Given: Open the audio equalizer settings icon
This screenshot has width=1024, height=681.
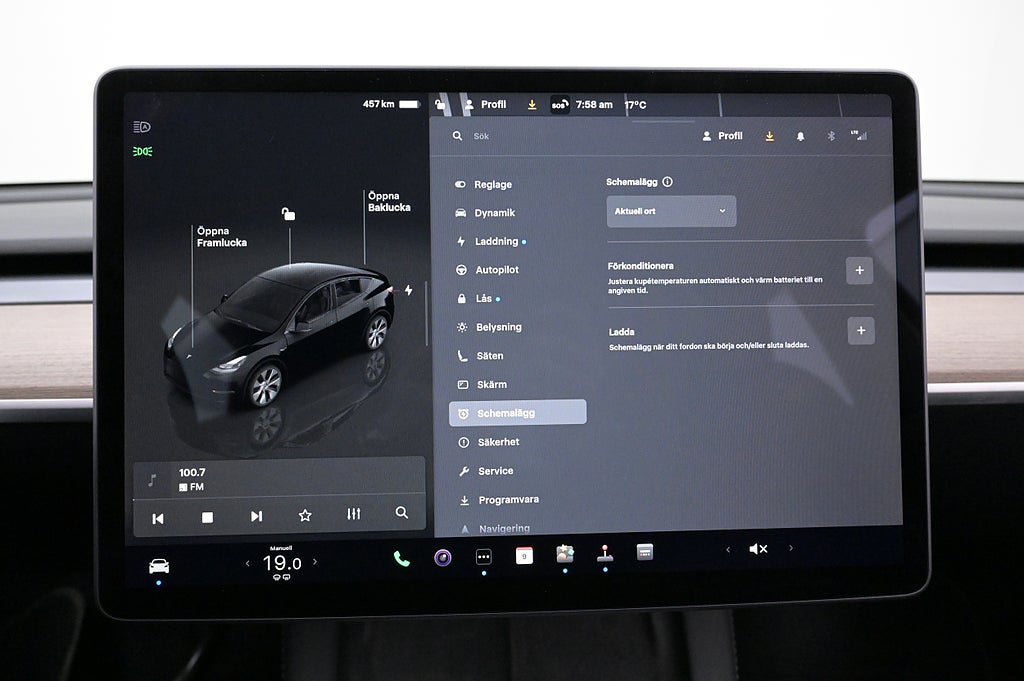Looking at the screenshot, I should [353, 514].
